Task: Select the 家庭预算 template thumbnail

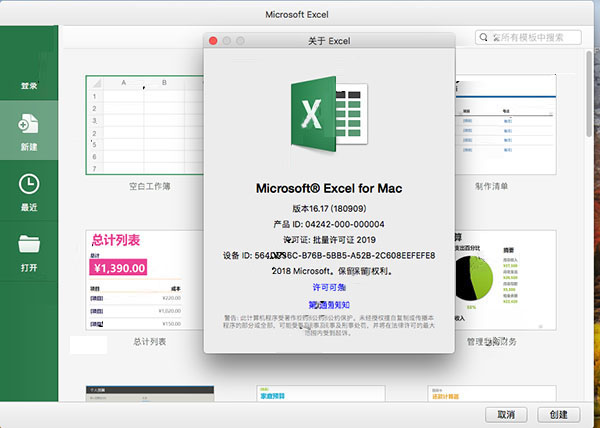Action: tap(321, 393)
